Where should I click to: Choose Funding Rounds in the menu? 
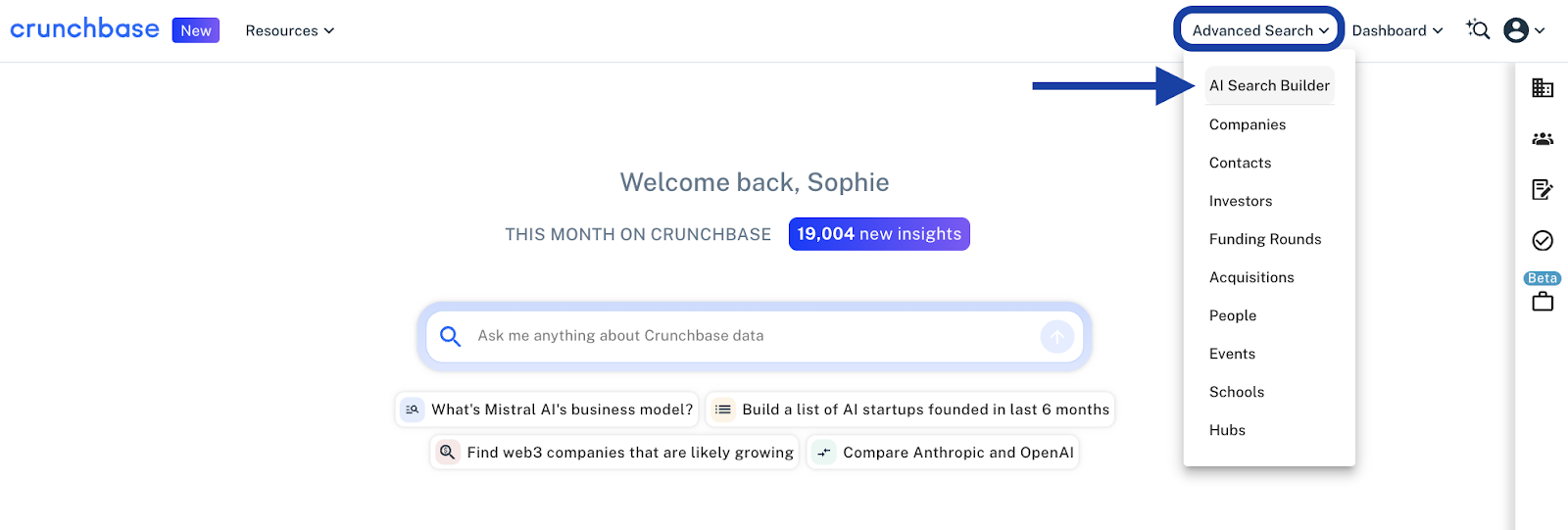coord(1265,239)
